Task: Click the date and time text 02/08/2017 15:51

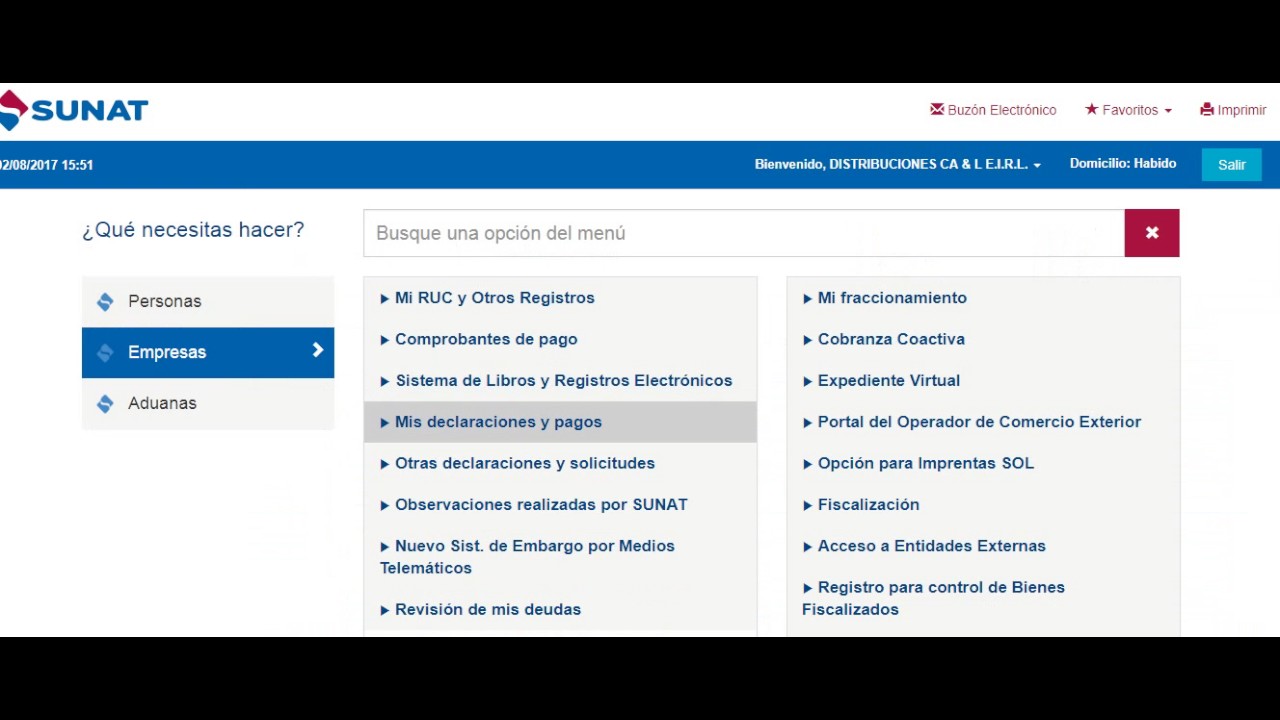Action: click(47, 165)
